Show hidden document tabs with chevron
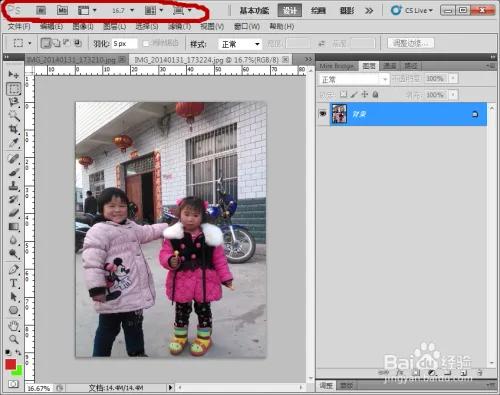Screen dimensions: 500x395 click(308, 59)
